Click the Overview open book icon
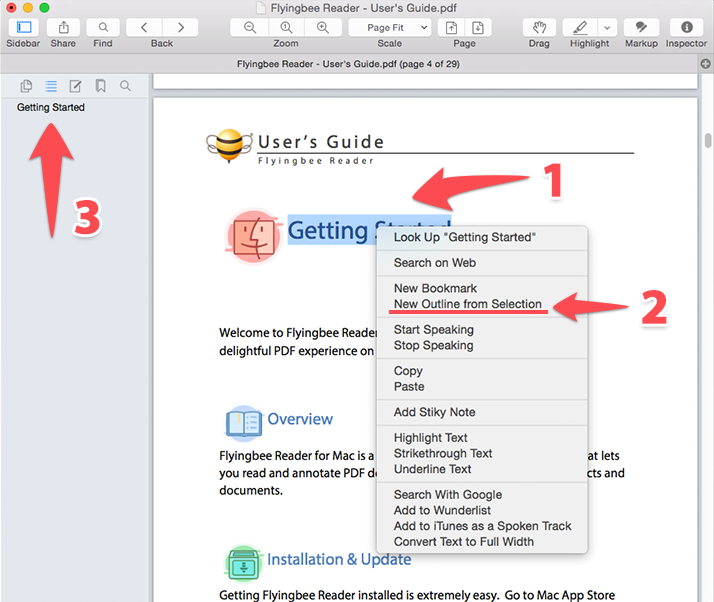This screenshot has height=602, width=714. click(244, 423)
